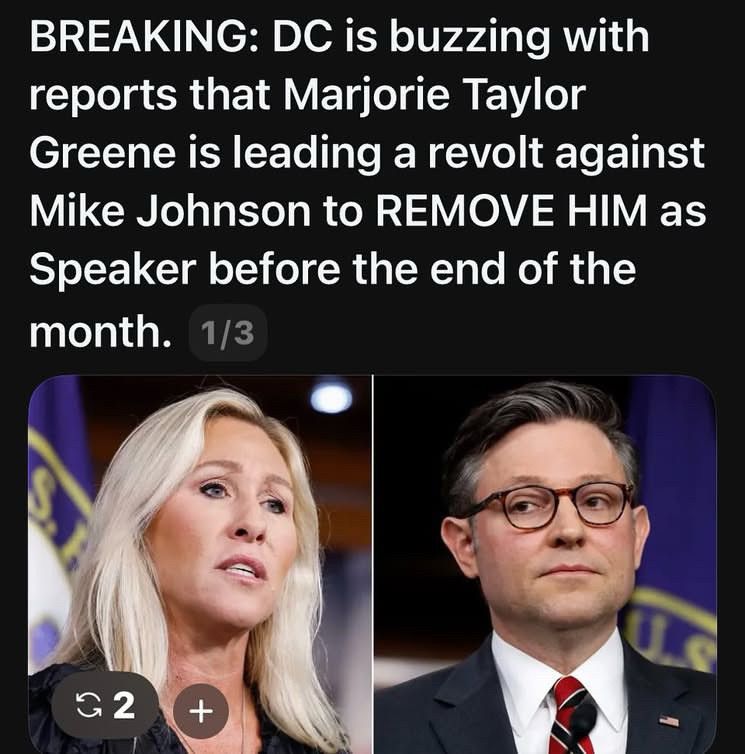
Task: Tap the ceiling light in left photo
Action: (x=331, y=397)
